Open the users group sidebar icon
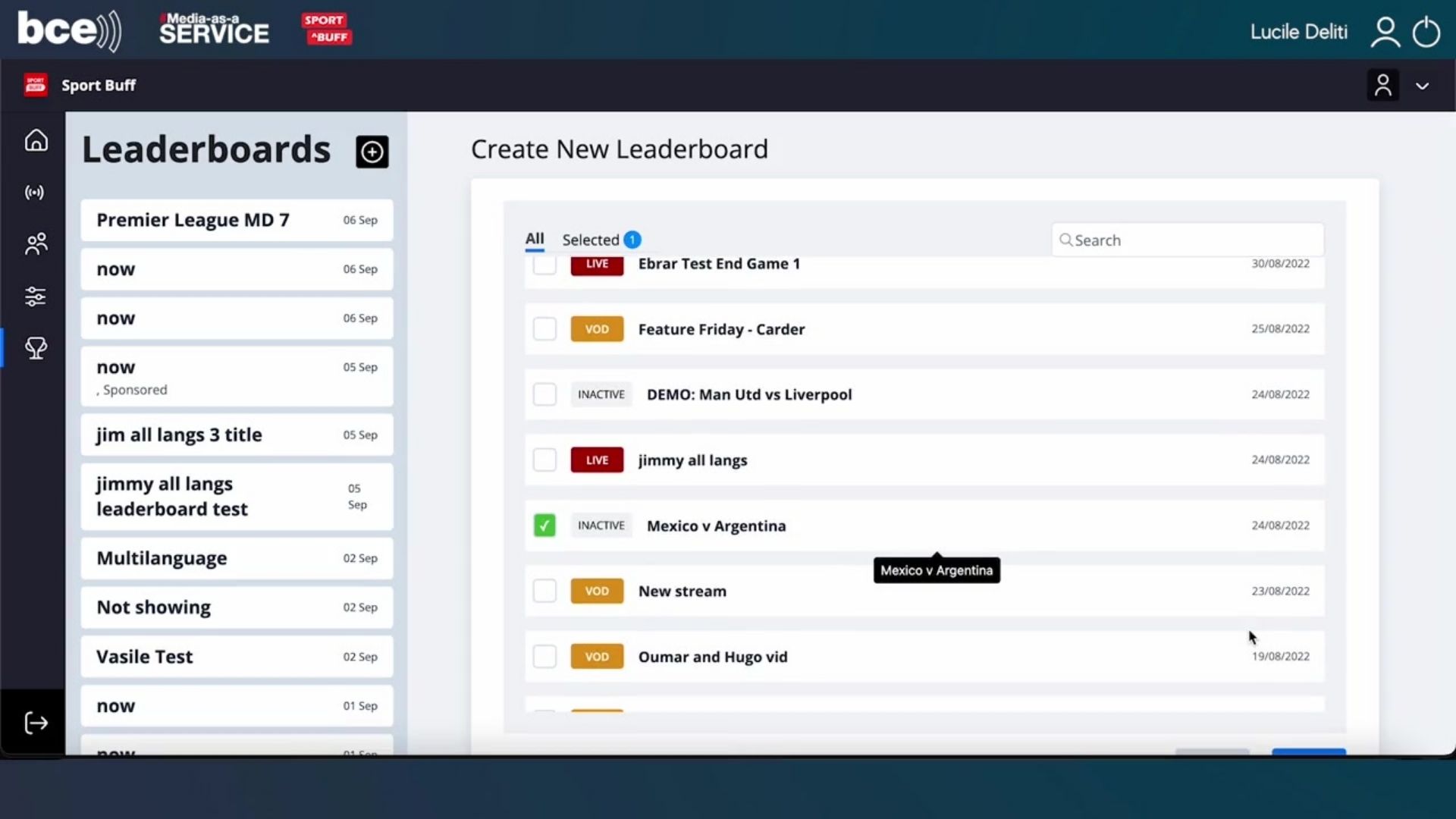The height and width of the screenshot is (819, 1456). coord(36,243)
